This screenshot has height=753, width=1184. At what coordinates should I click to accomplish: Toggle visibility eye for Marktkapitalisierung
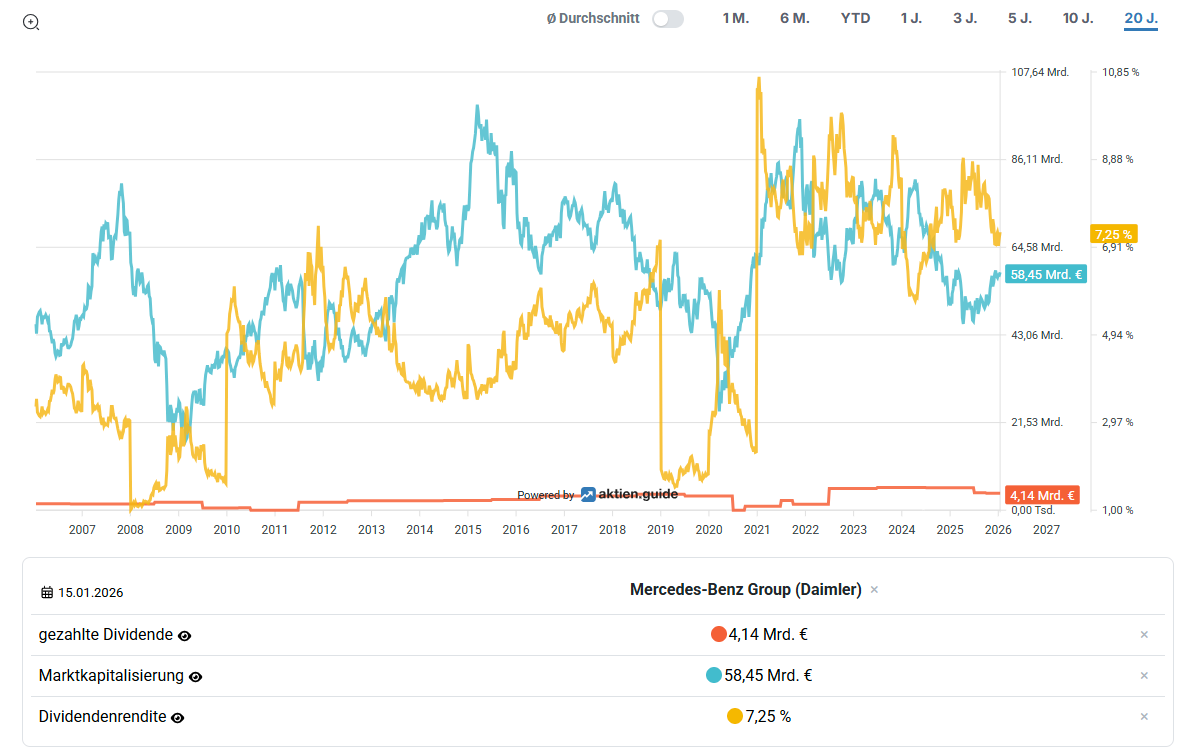click(x=196, y=676)
